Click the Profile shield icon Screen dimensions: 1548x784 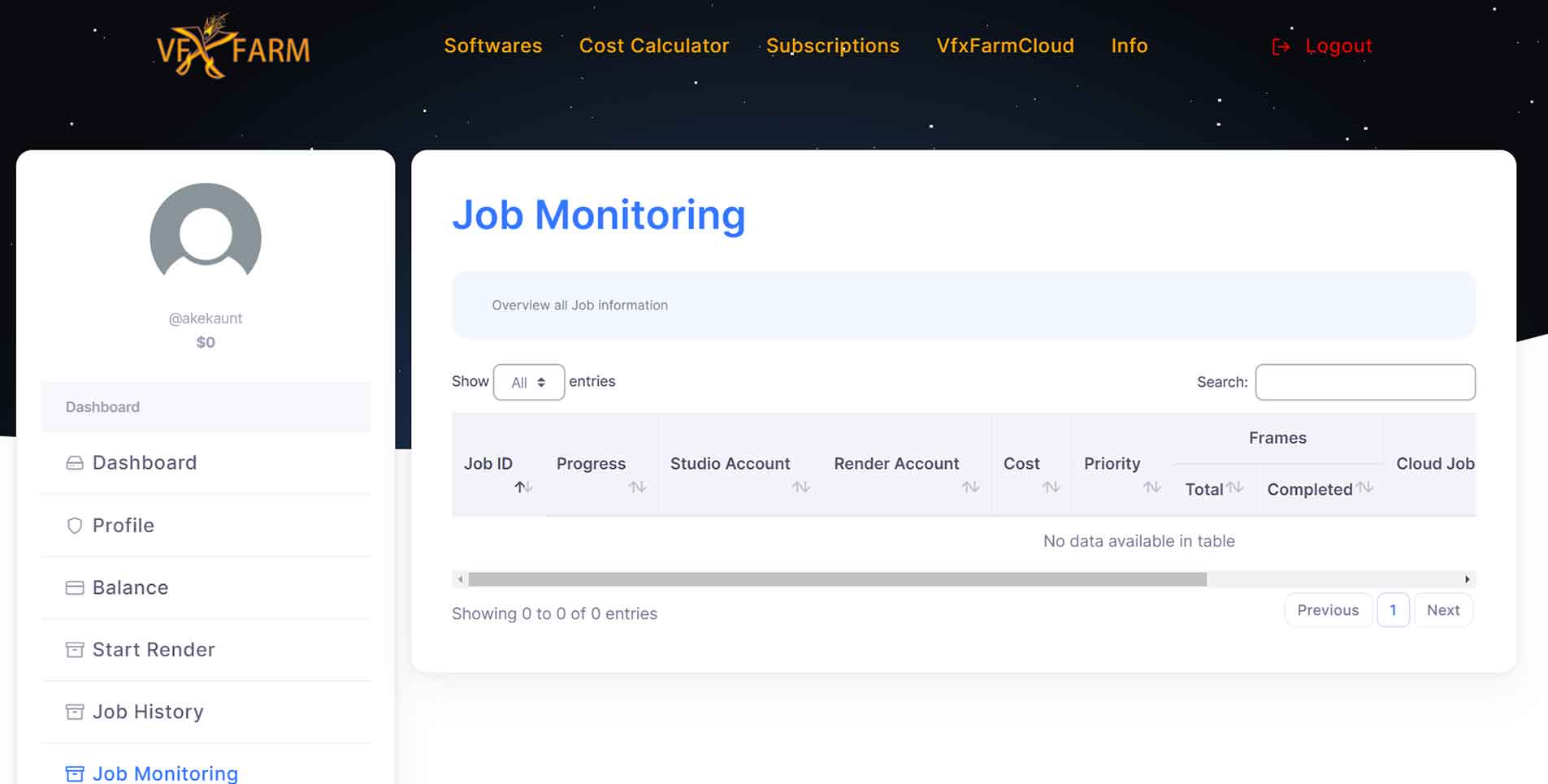[x=75, y=526]
